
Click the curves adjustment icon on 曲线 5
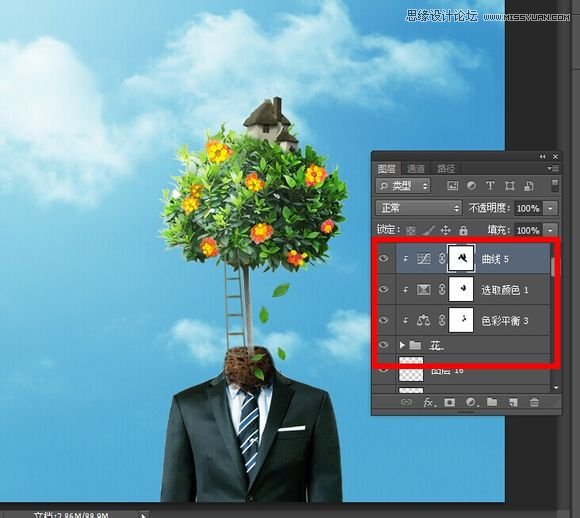(424, 258)
